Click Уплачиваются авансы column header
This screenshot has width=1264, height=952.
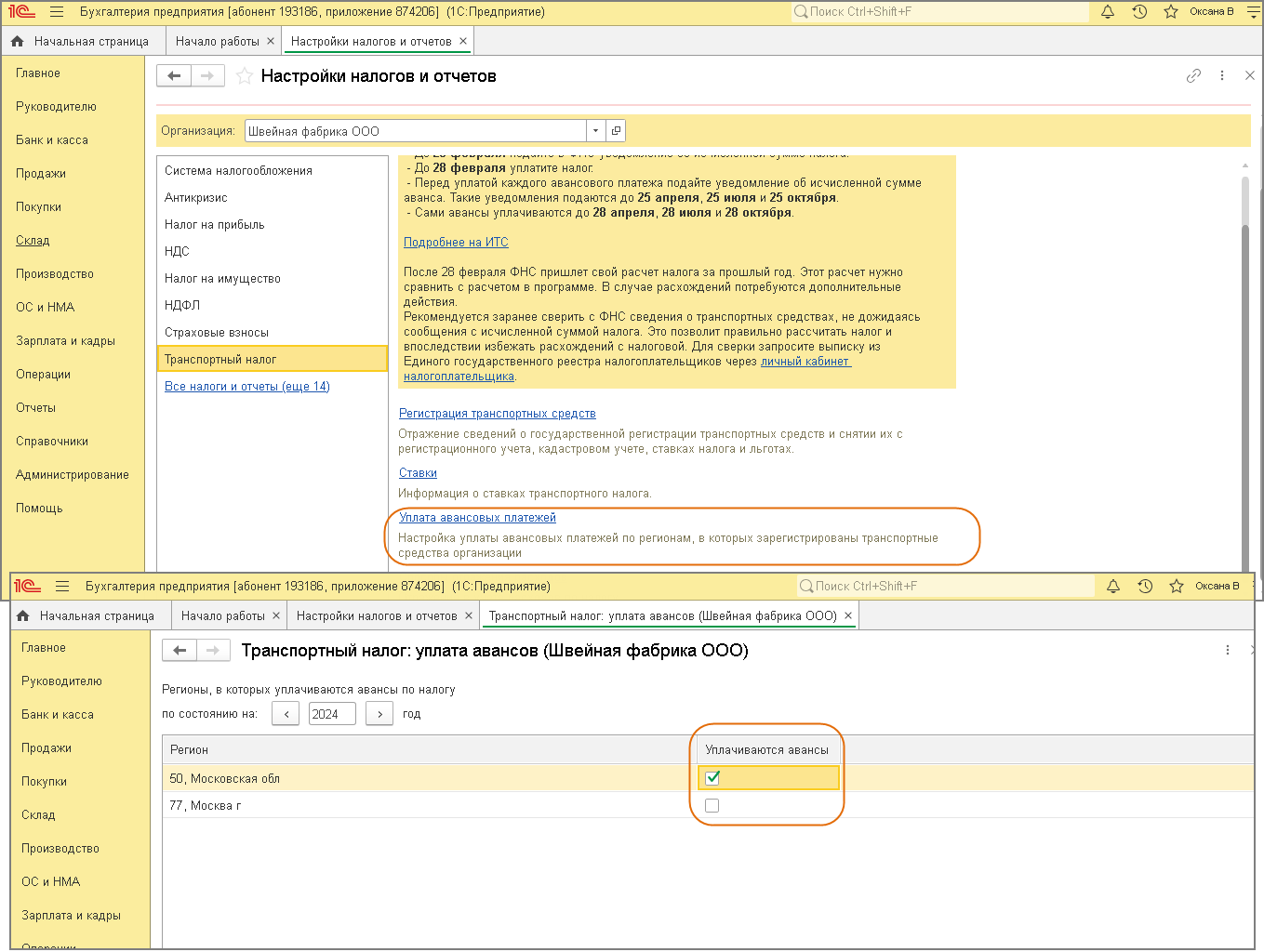coord(767,750)
